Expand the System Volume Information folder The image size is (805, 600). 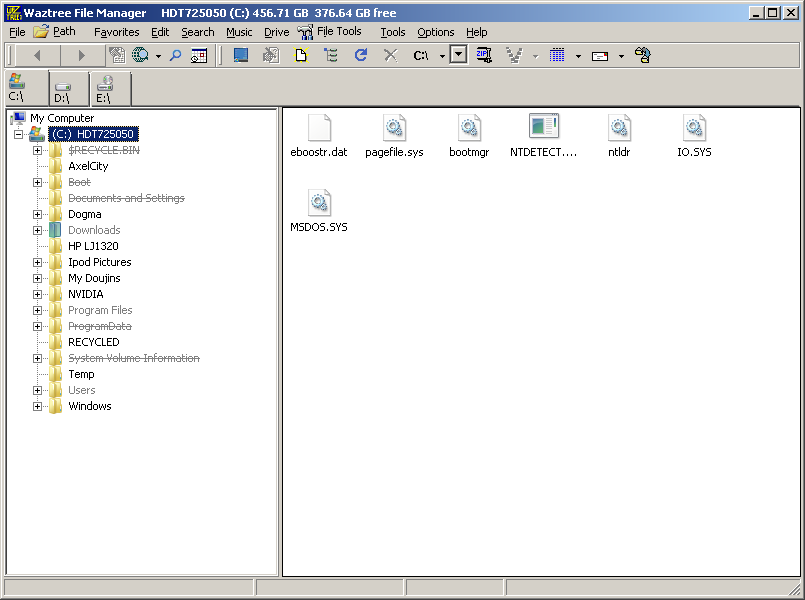tap(37, 358)
